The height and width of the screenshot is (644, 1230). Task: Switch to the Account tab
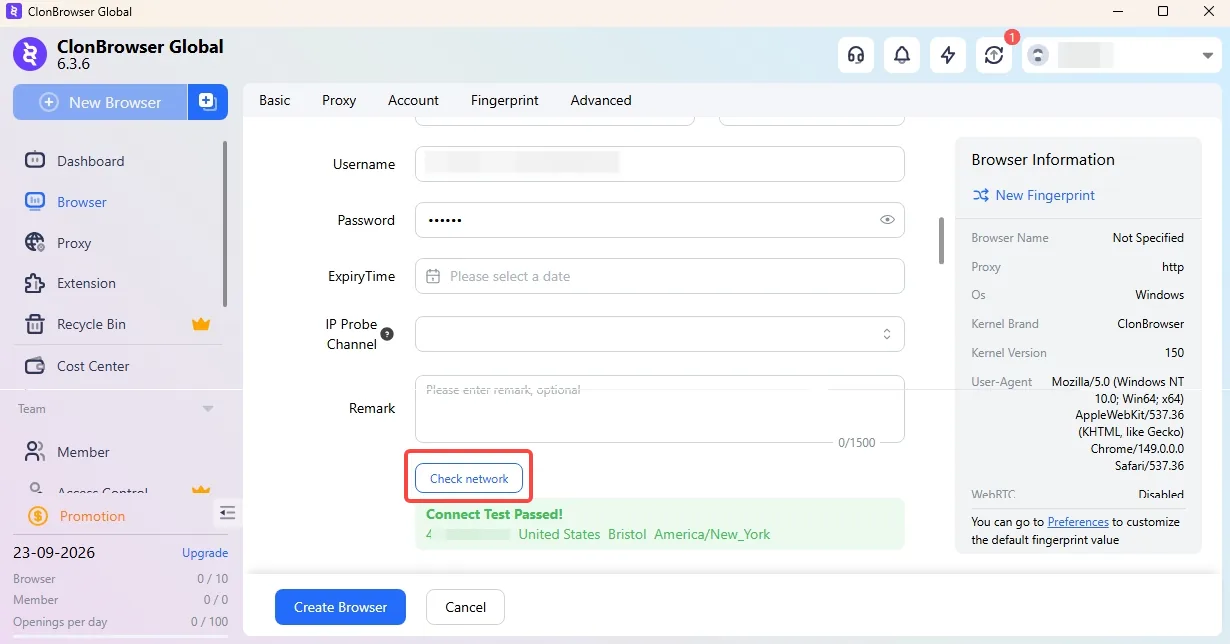[413, 100]
